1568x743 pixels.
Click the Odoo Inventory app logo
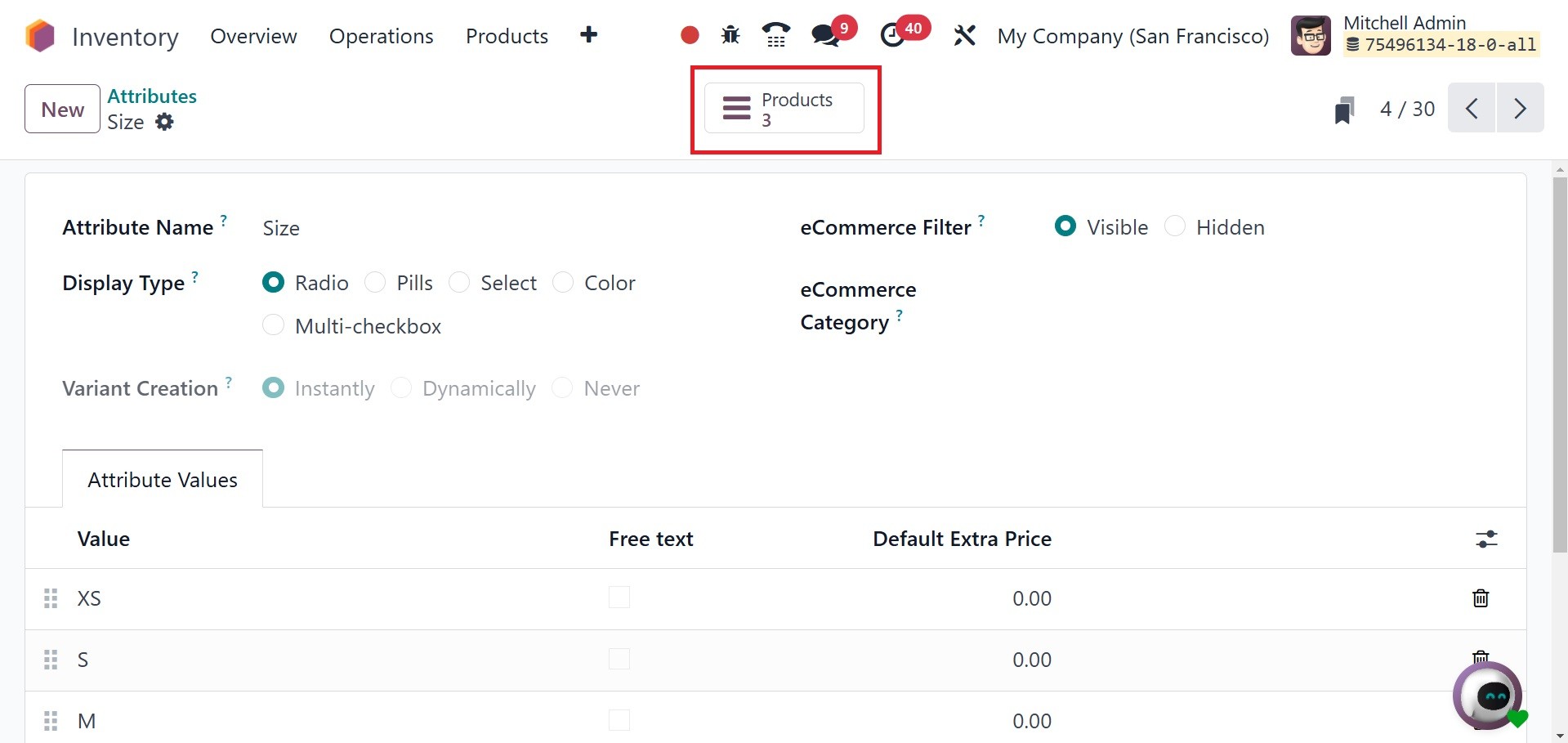(x=39, y=36)
